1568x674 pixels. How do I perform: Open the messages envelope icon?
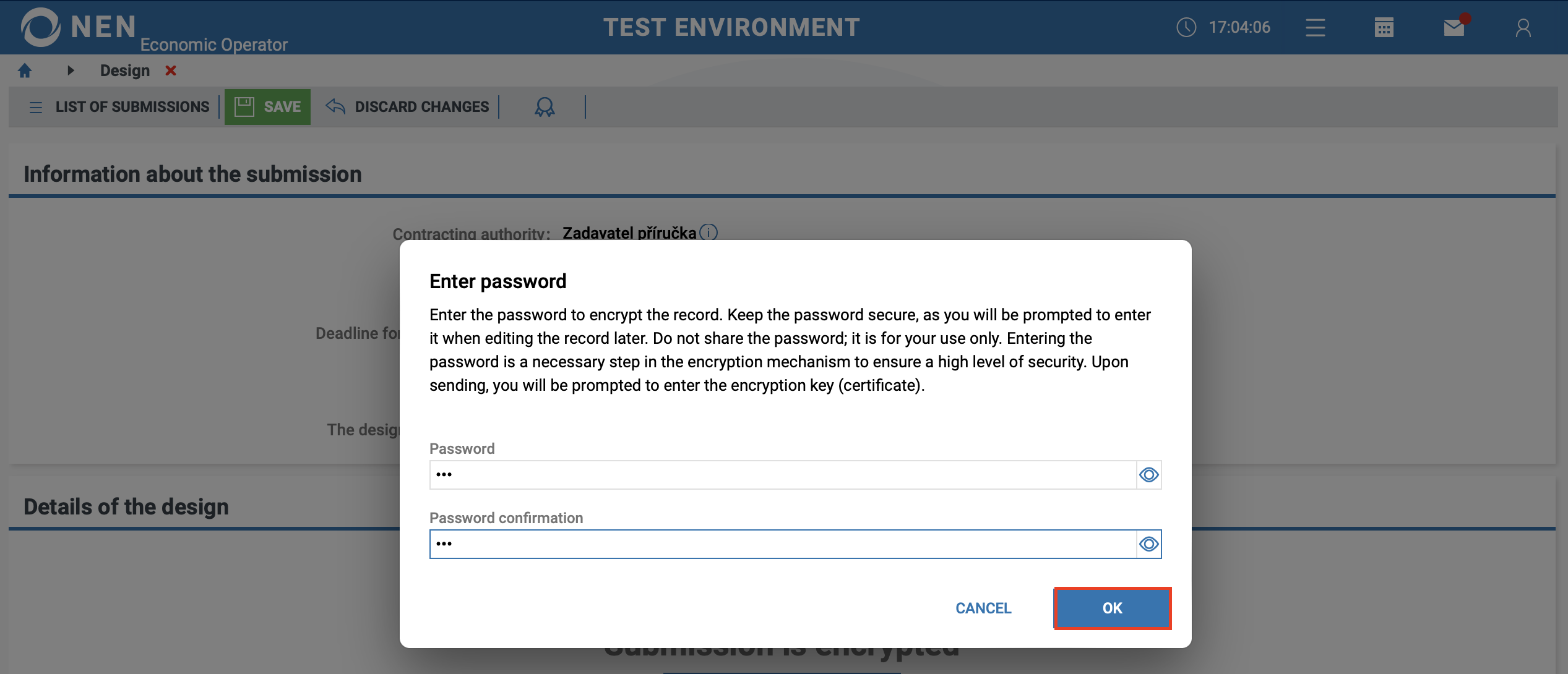coord(1454,28)
